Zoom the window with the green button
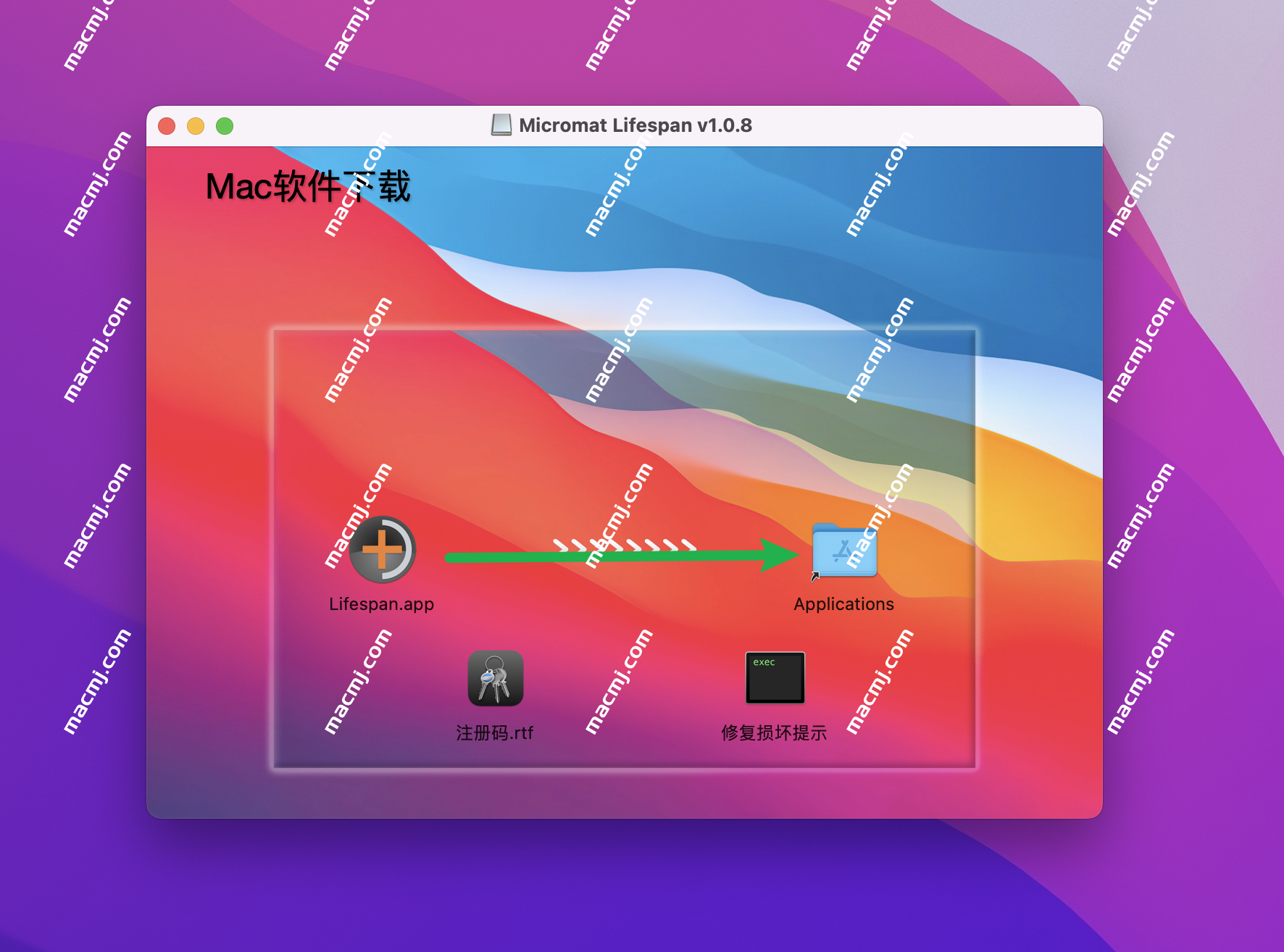Viewport: 1284px width, 952px height. tap(225, 126)
